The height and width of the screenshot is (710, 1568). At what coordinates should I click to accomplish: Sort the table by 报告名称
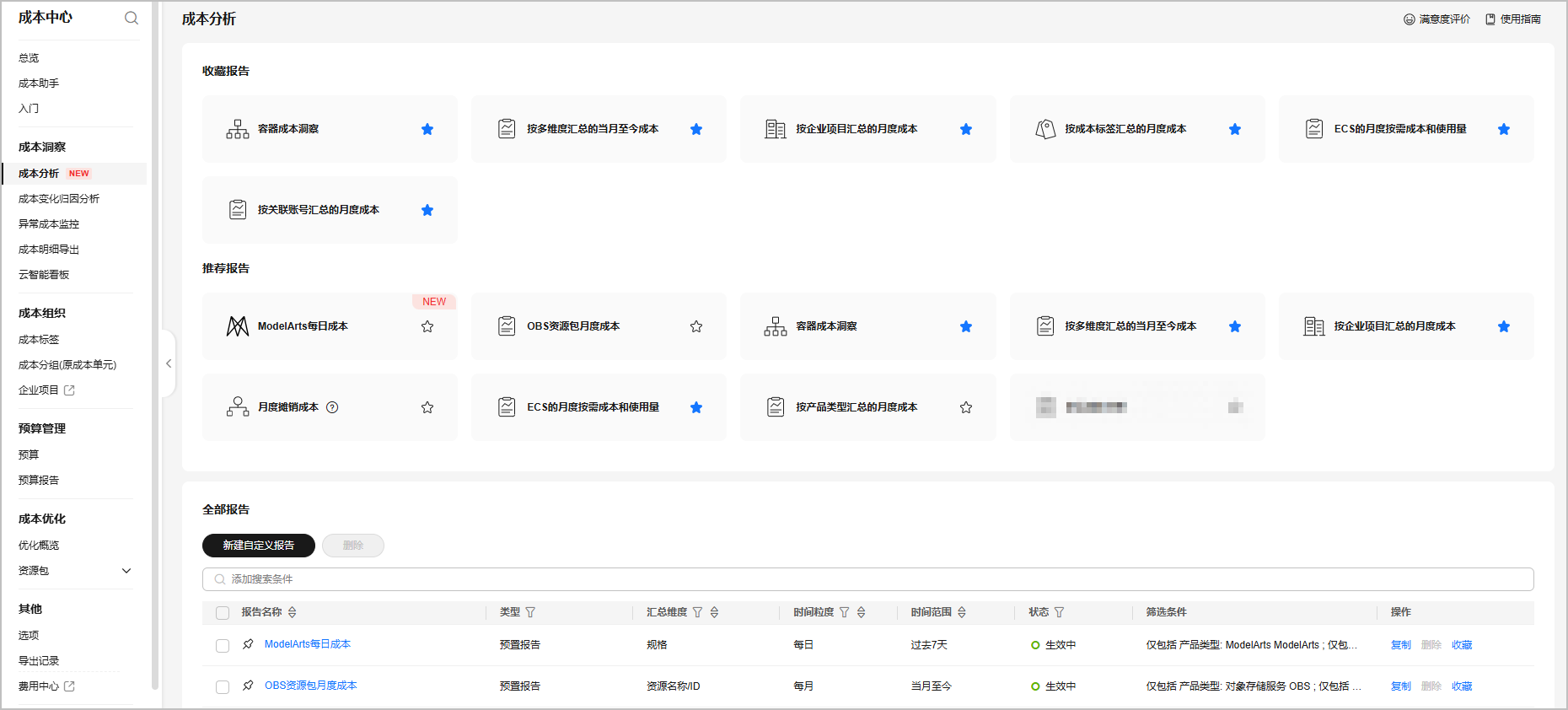point(293,612)
